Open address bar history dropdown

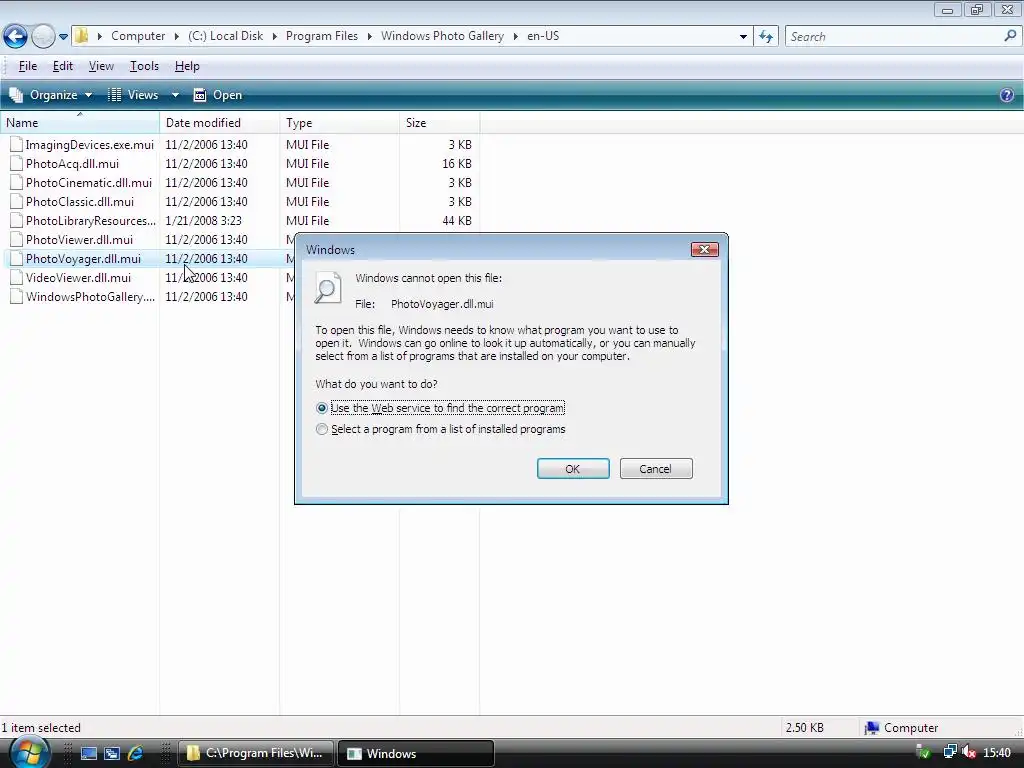pos(743,37)
